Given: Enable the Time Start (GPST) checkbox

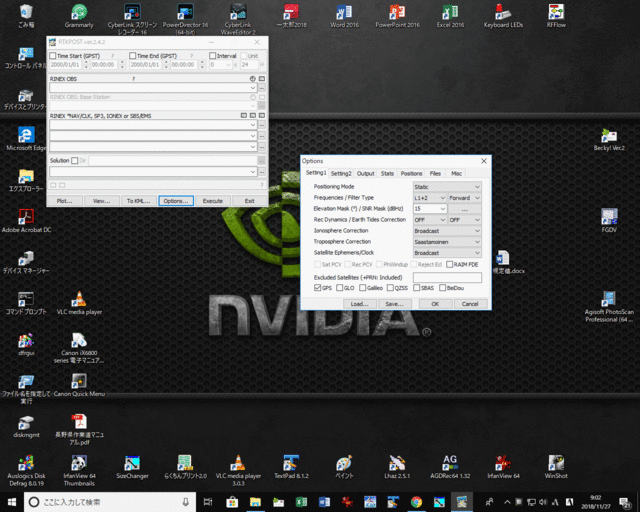Looking at the screenshot, I should tap(53, 56).
